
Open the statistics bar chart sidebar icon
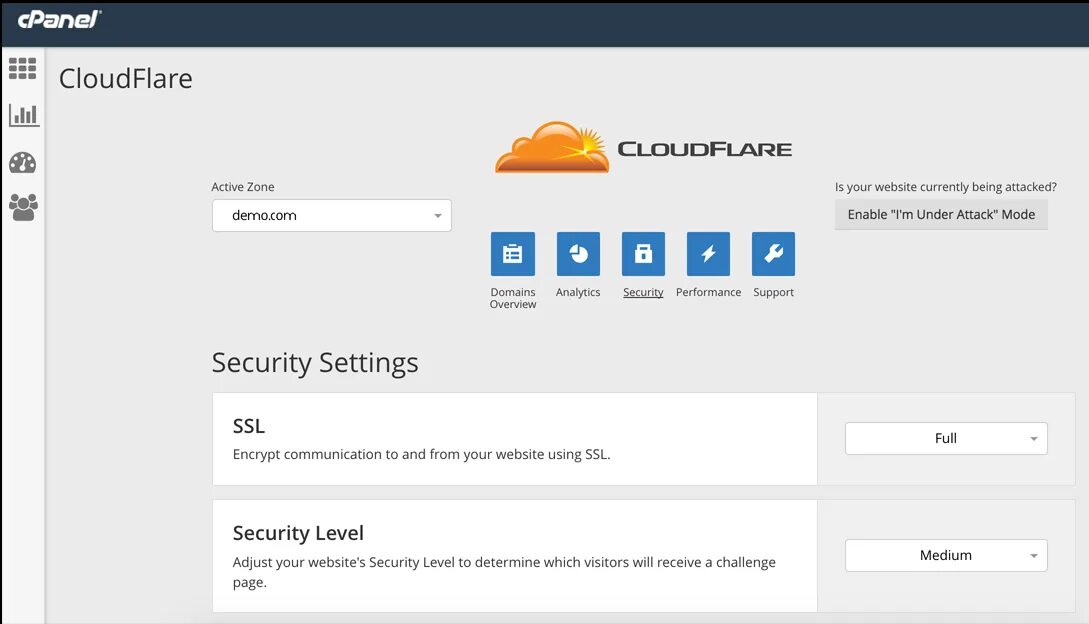24,115
